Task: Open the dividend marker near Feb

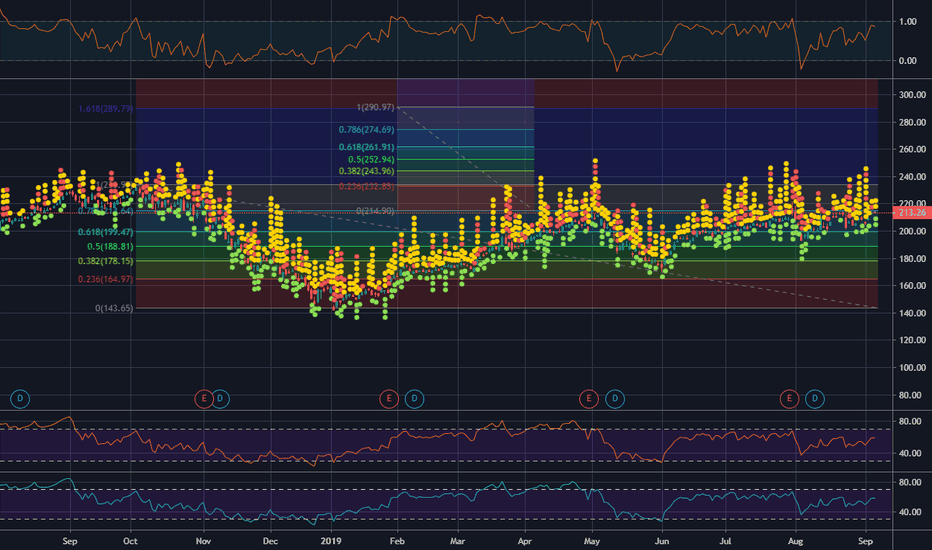Action: pos(414,398)
